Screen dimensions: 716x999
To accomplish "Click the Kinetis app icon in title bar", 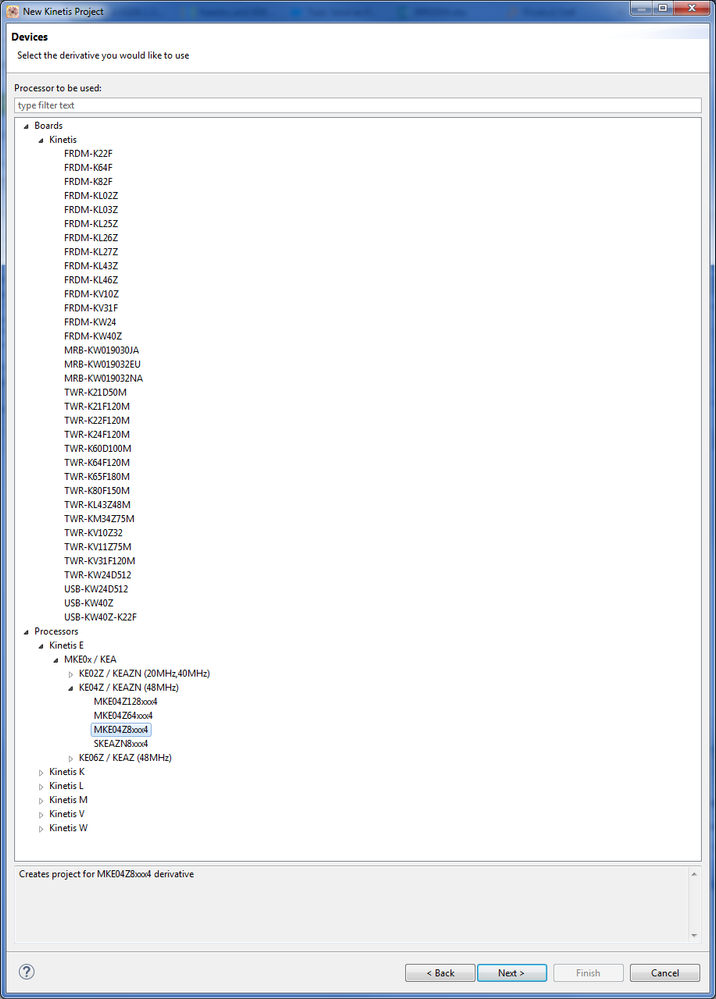I will (x=12, y=11).
